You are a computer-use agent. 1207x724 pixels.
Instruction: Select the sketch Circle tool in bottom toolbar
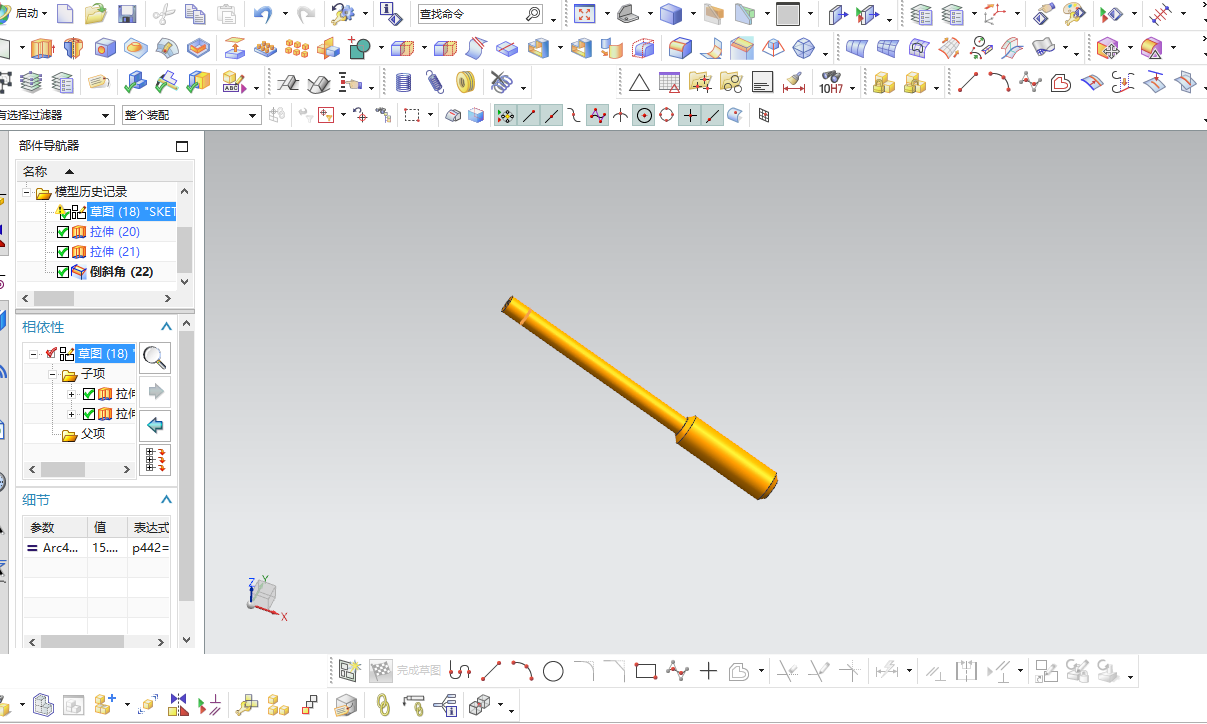tap(553, 671)
